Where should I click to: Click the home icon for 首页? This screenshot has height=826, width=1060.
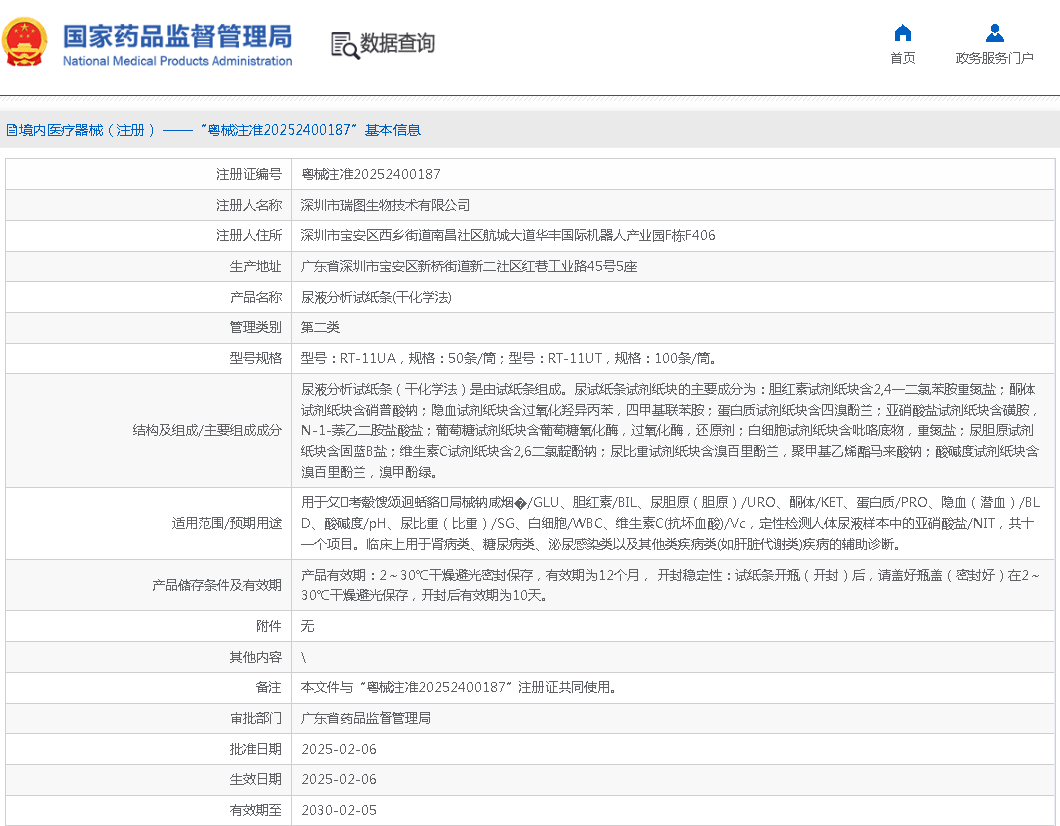[x=902, y=32]
